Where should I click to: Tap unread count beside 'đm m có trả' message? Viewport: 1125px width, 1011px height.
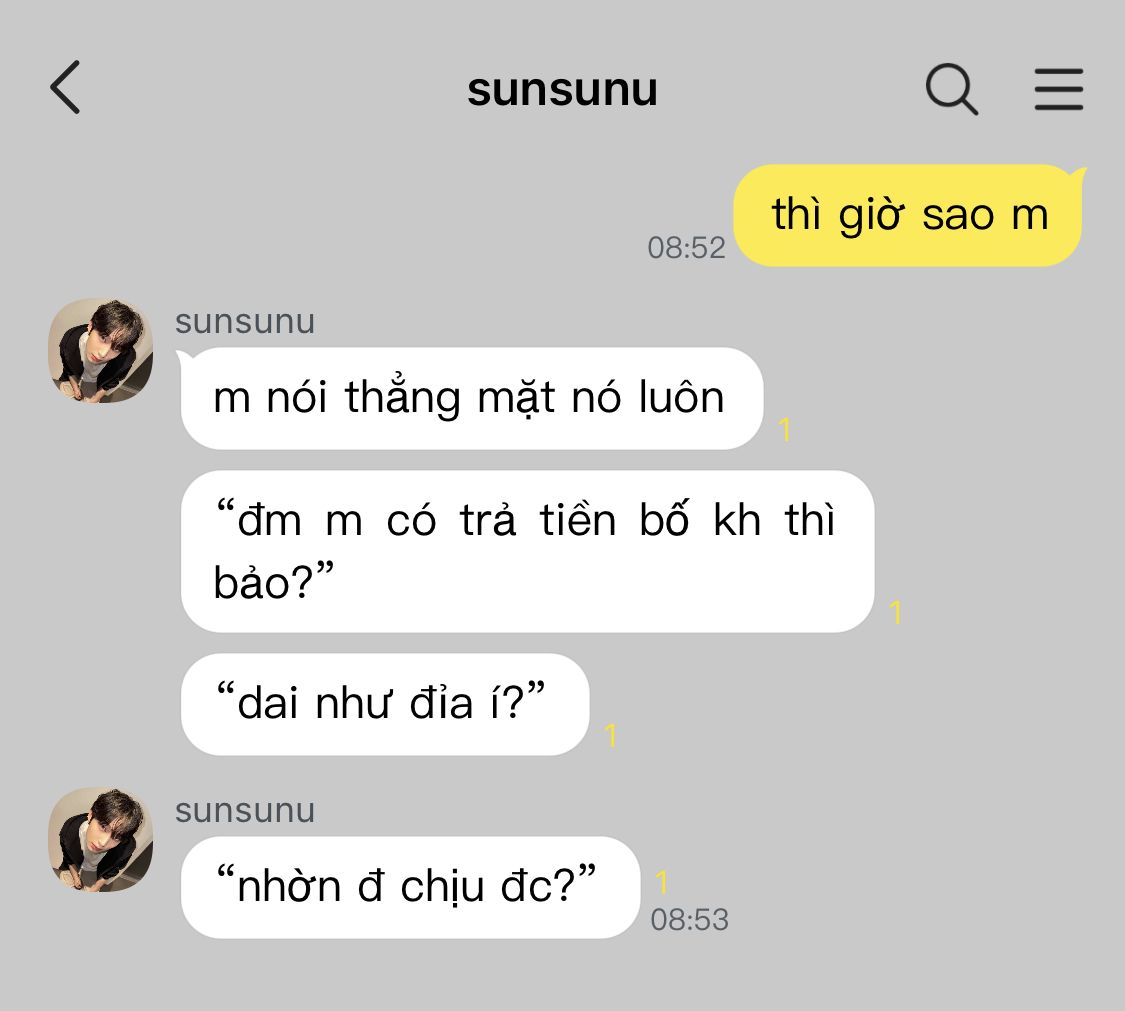[895, 612]
